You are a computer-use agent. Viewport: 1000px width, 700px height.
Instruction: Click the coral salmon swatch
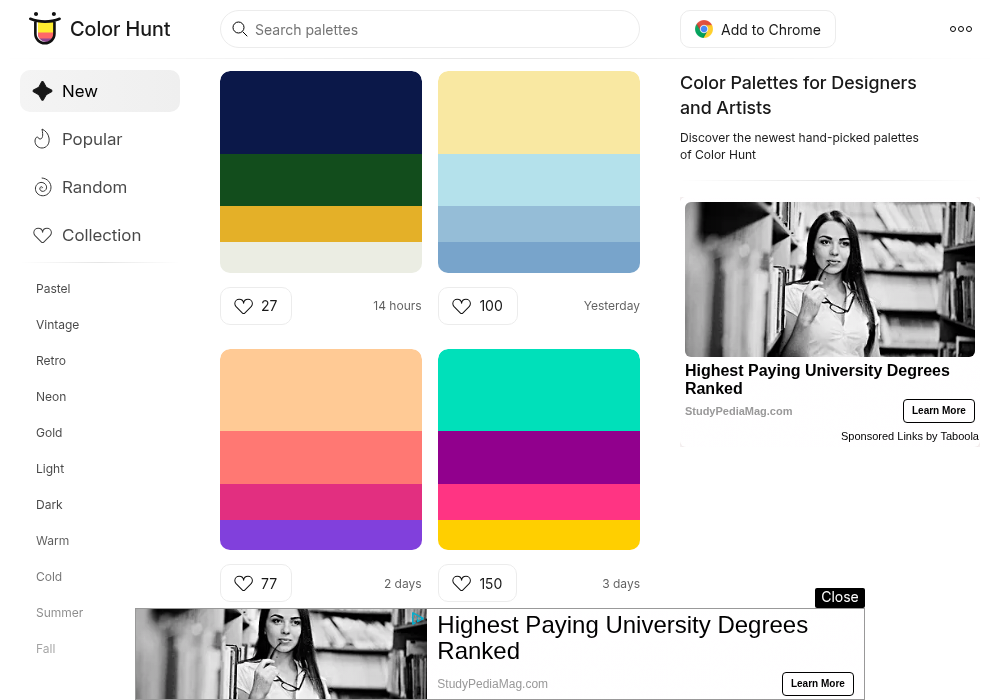pos(321,458)
